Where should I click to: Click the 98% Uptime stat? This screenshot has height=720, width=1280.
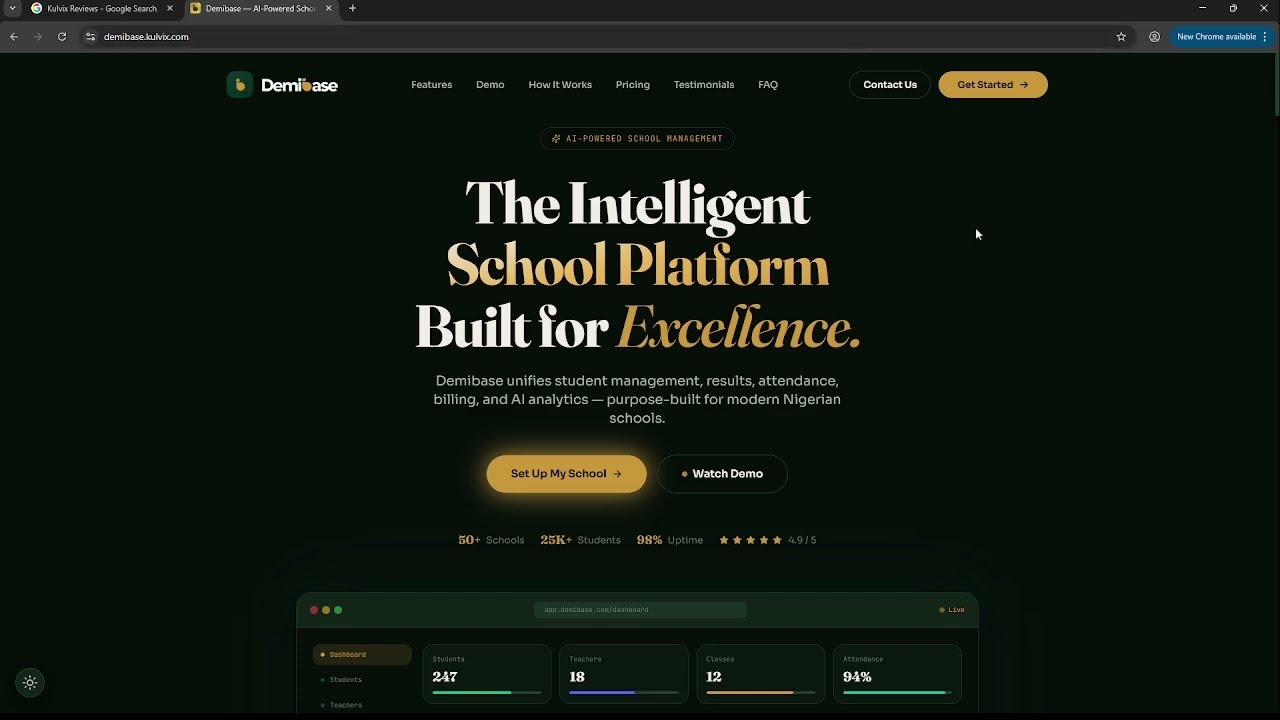670,540
